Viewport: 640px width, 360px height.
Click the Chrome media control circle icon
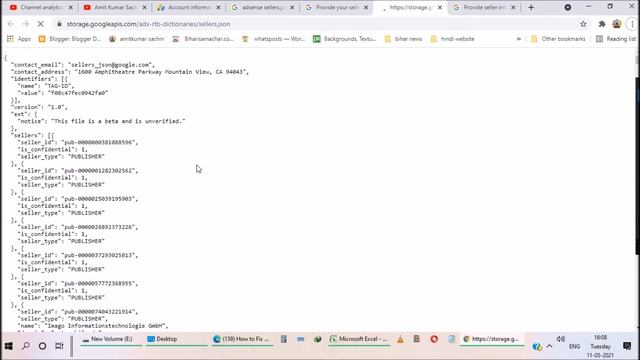click(568, 7)
